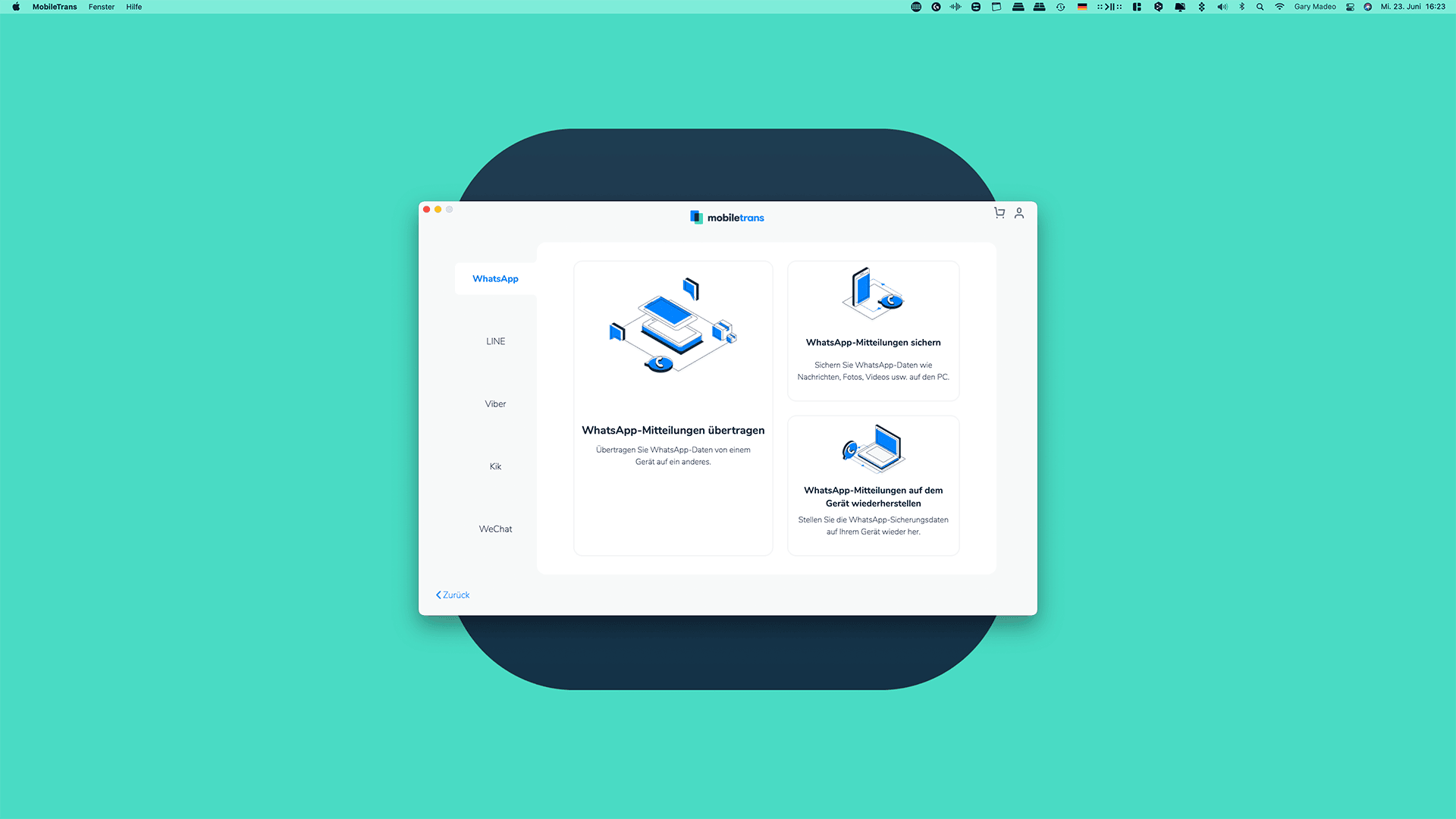Screen dimensions: 1456x819
Task: Click the Bluetooth menu bar icon
Action: click(x=1242, y=7)
